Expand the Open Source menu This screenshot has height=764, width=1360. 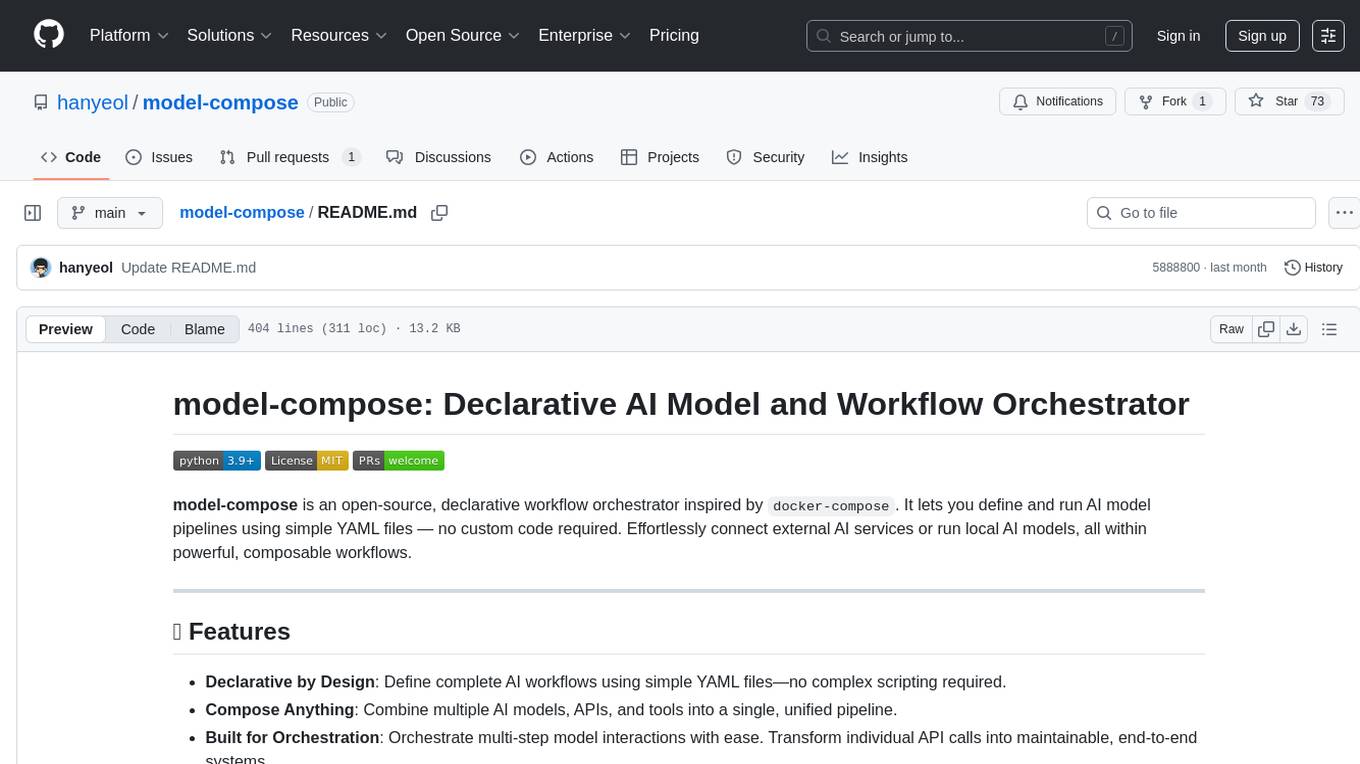(463, 35)
